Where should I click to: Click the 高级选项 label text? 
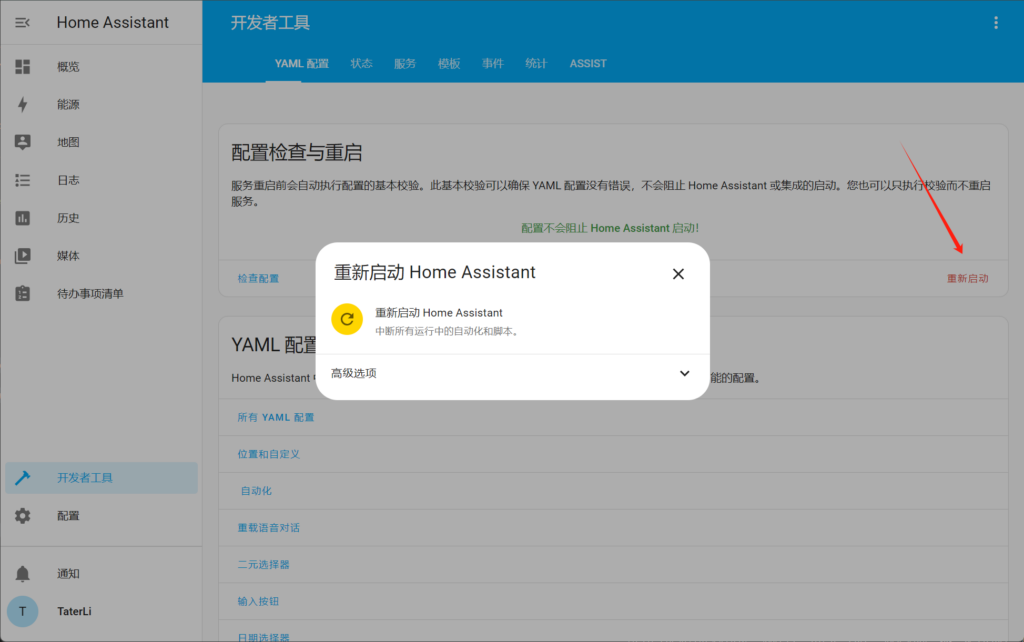click(353, 373)
